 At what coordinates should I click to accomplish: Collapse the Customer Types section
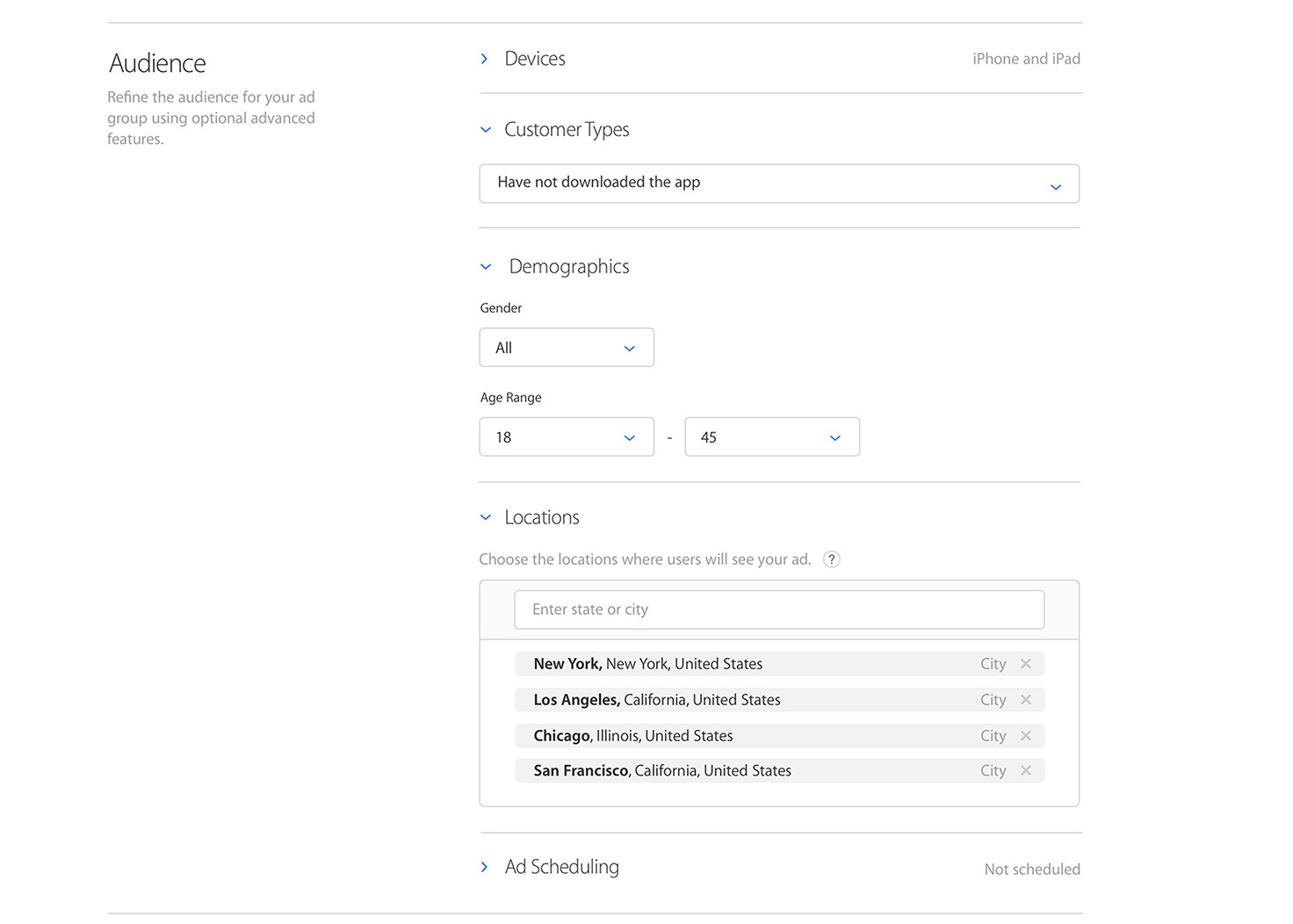(486, 130)
